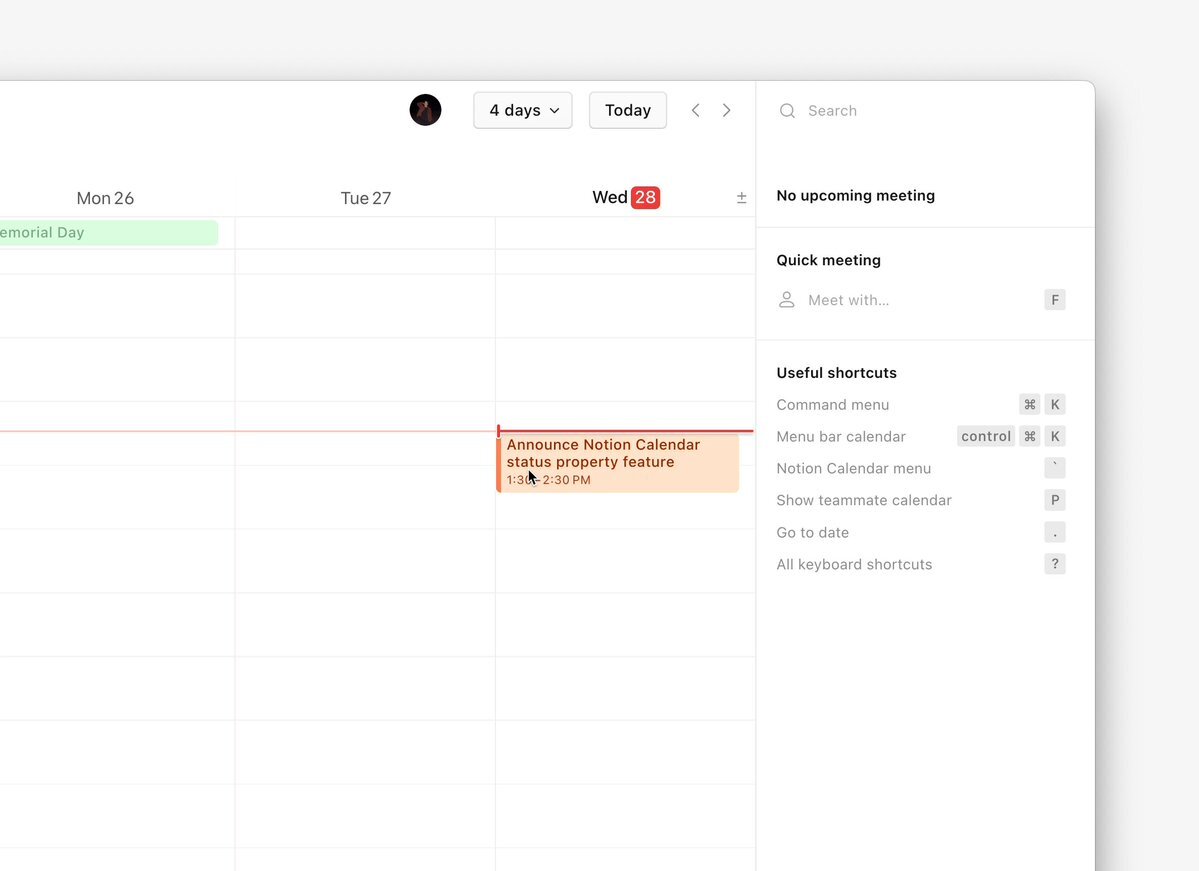
Task: Click the control key badge
Action: pos(986,437)
